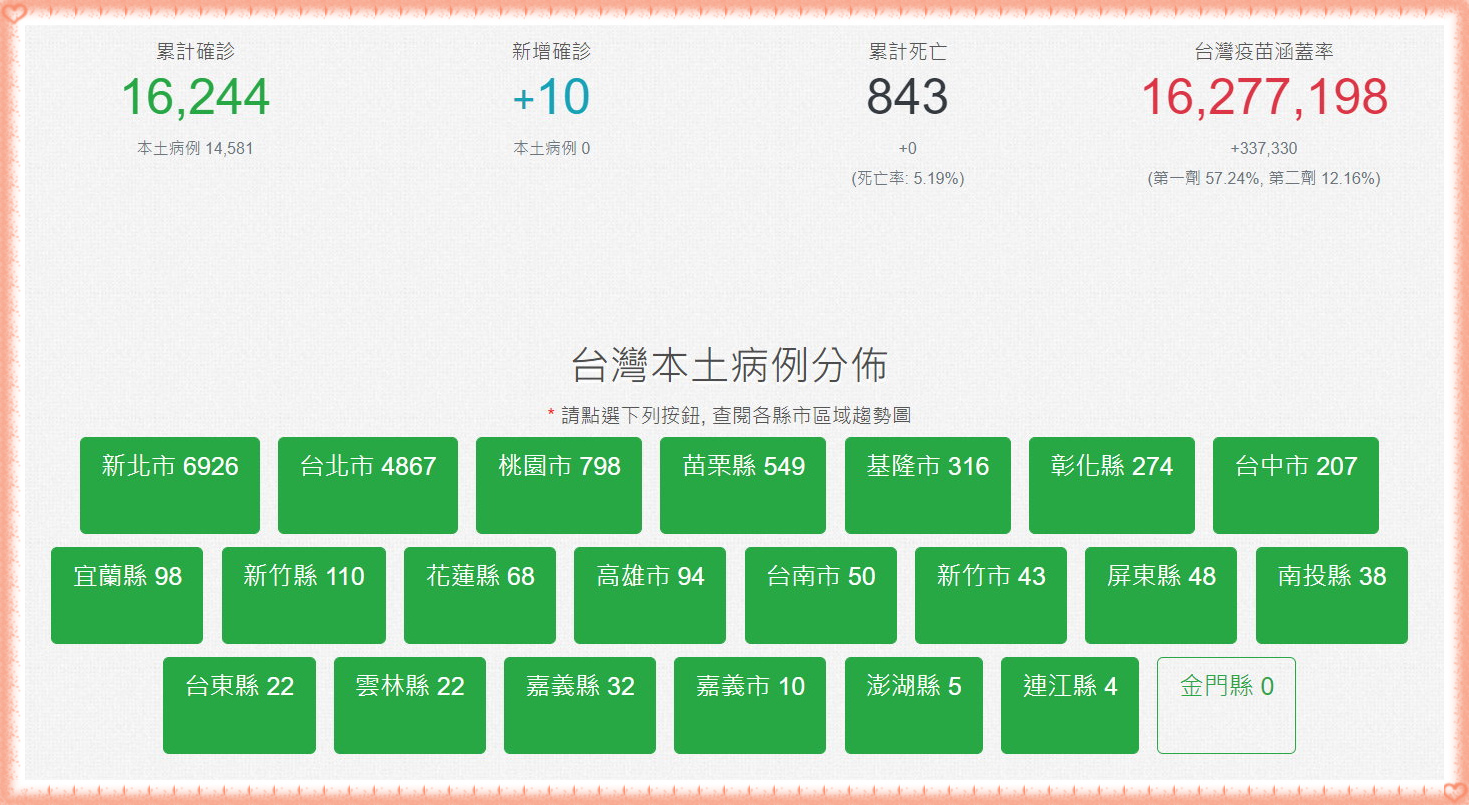
Task: Select the 台中市 207 button
Action: point(1296,485)
